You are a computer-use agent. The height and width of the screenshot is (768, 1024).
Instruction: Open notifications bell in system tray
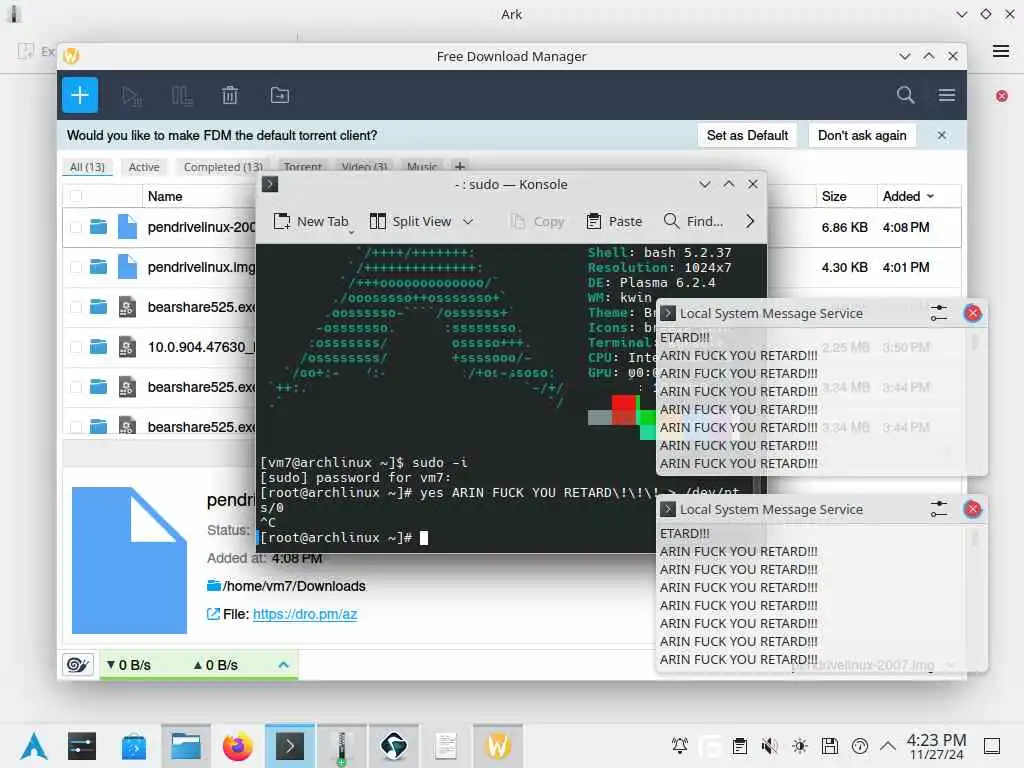[680, 746]
